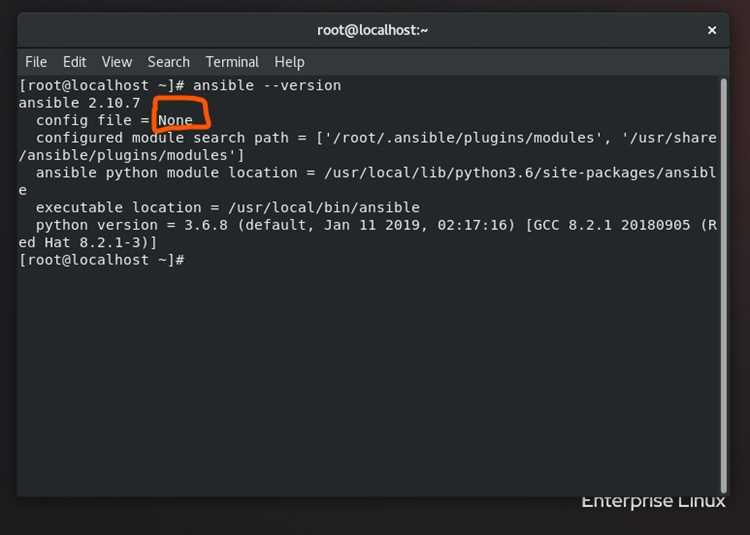Image resolution: width=750 pixels, height=535 pixels.
Task: Click the root@localhost:~ title bar
Action: [372, 30]
